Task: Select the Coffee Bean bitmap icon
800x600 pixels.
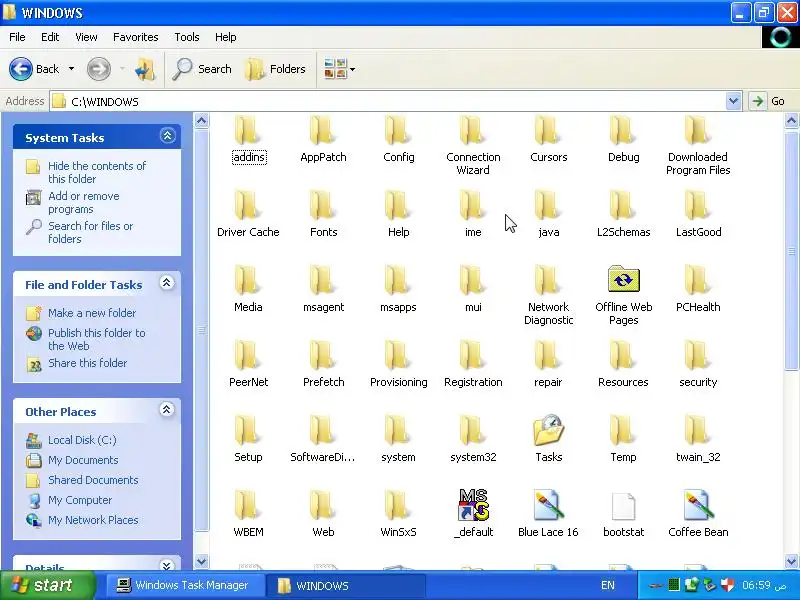Action: tap(698, 505)
